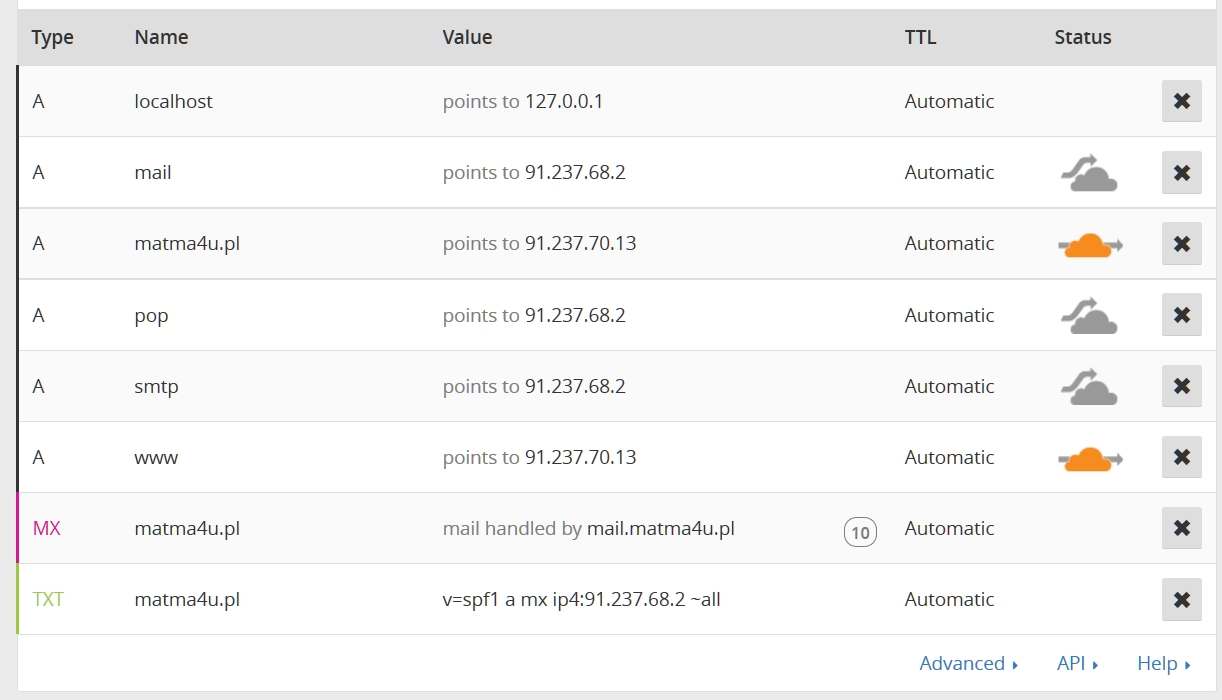Delete the localhost A record
The width and height of the screenshot is (1222, 700).
click(x=1181, y=101)
